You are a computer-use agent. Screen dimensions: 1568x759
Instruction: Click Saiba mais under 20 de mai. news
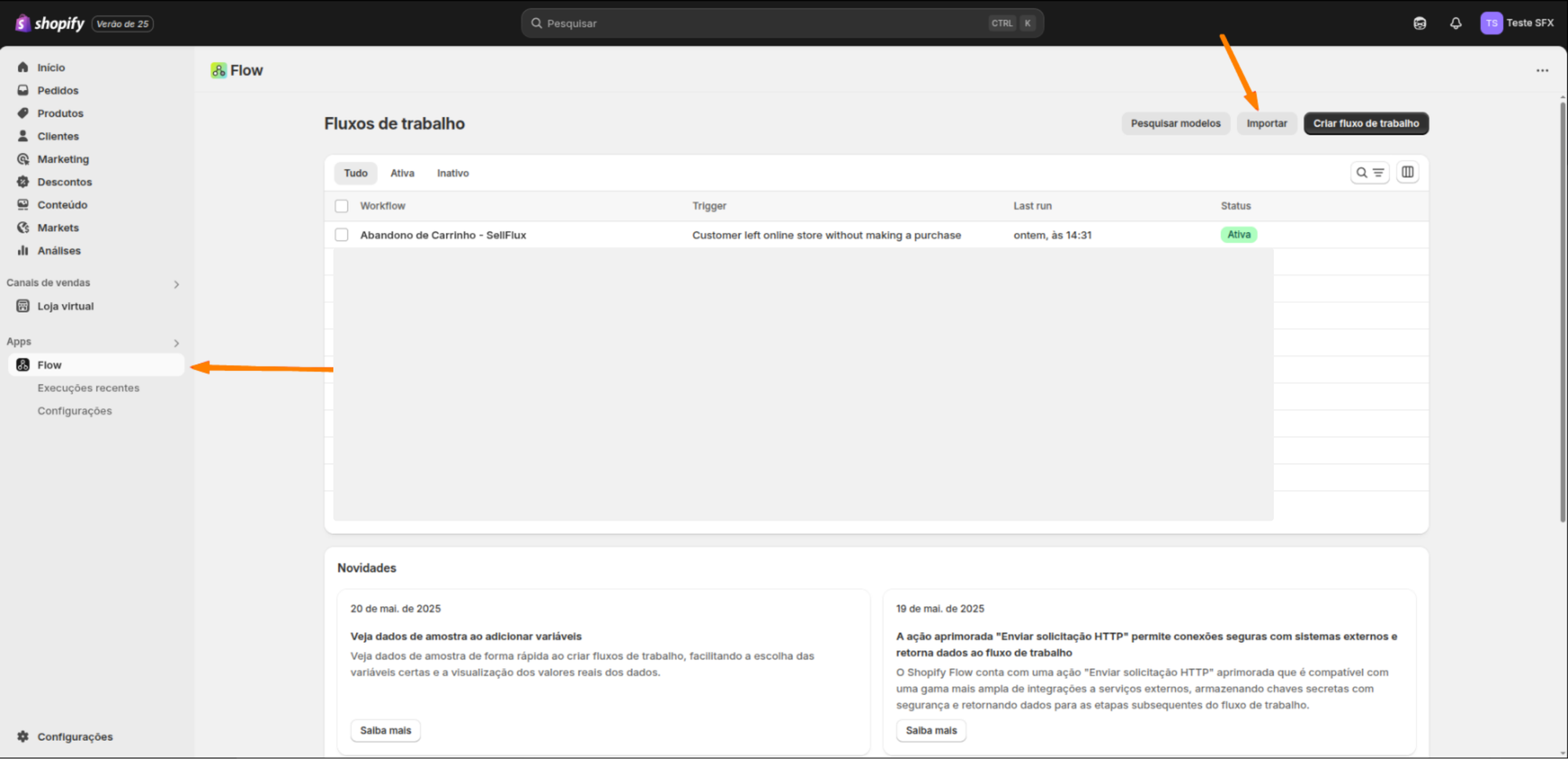(386, 730)
